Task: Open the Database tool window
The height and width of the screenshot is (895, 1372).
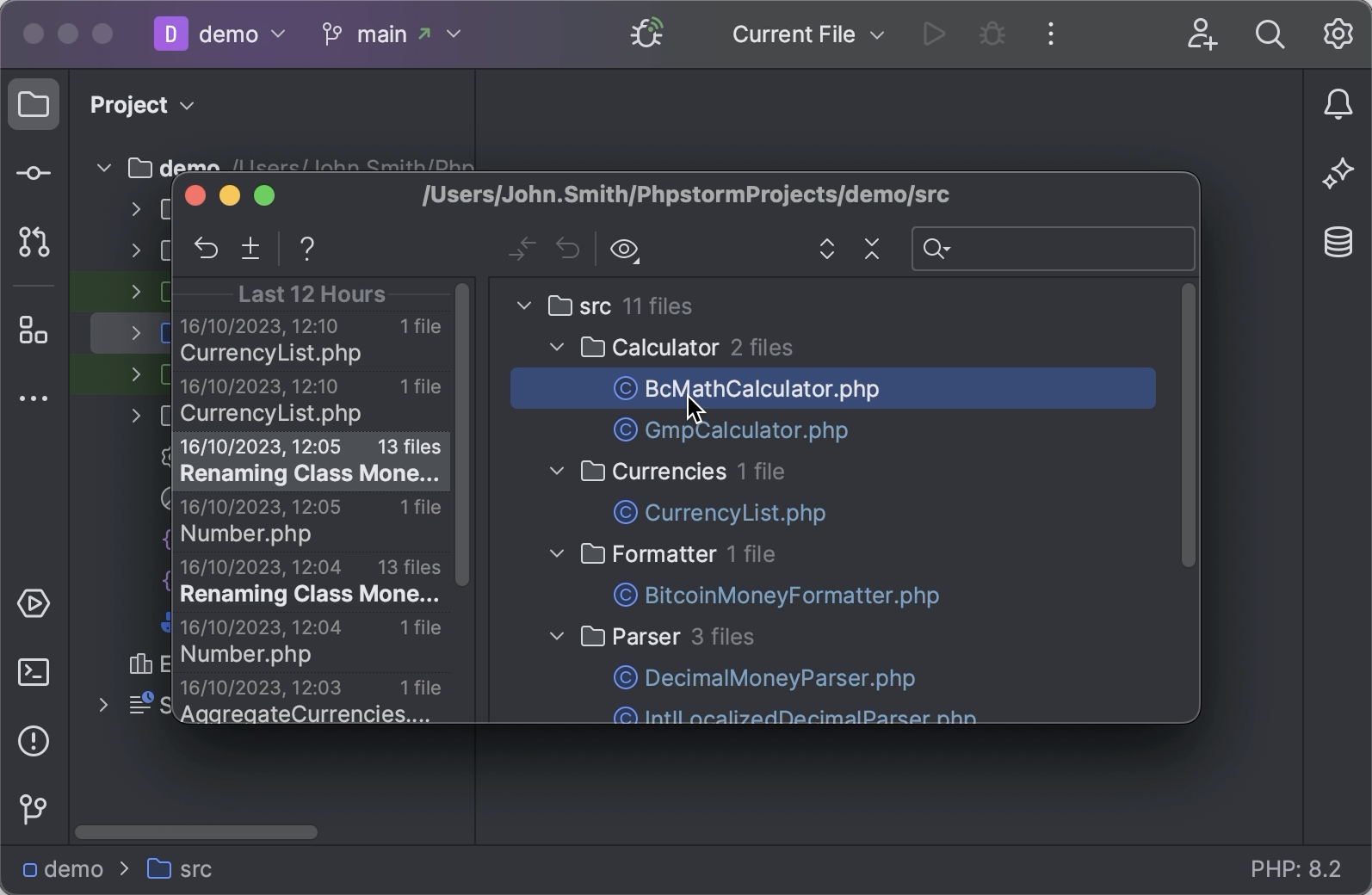Action: click(1338, 244)
